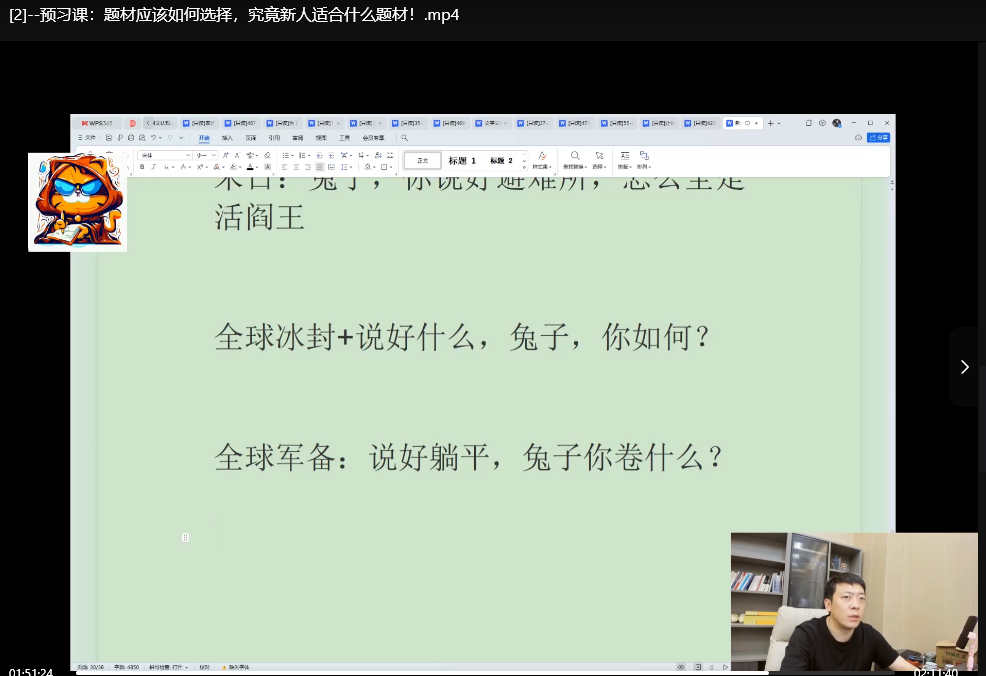Viewport: 986px width, 676px height.
Task: Apply the 正文 body style
Action: click(423, 160)
